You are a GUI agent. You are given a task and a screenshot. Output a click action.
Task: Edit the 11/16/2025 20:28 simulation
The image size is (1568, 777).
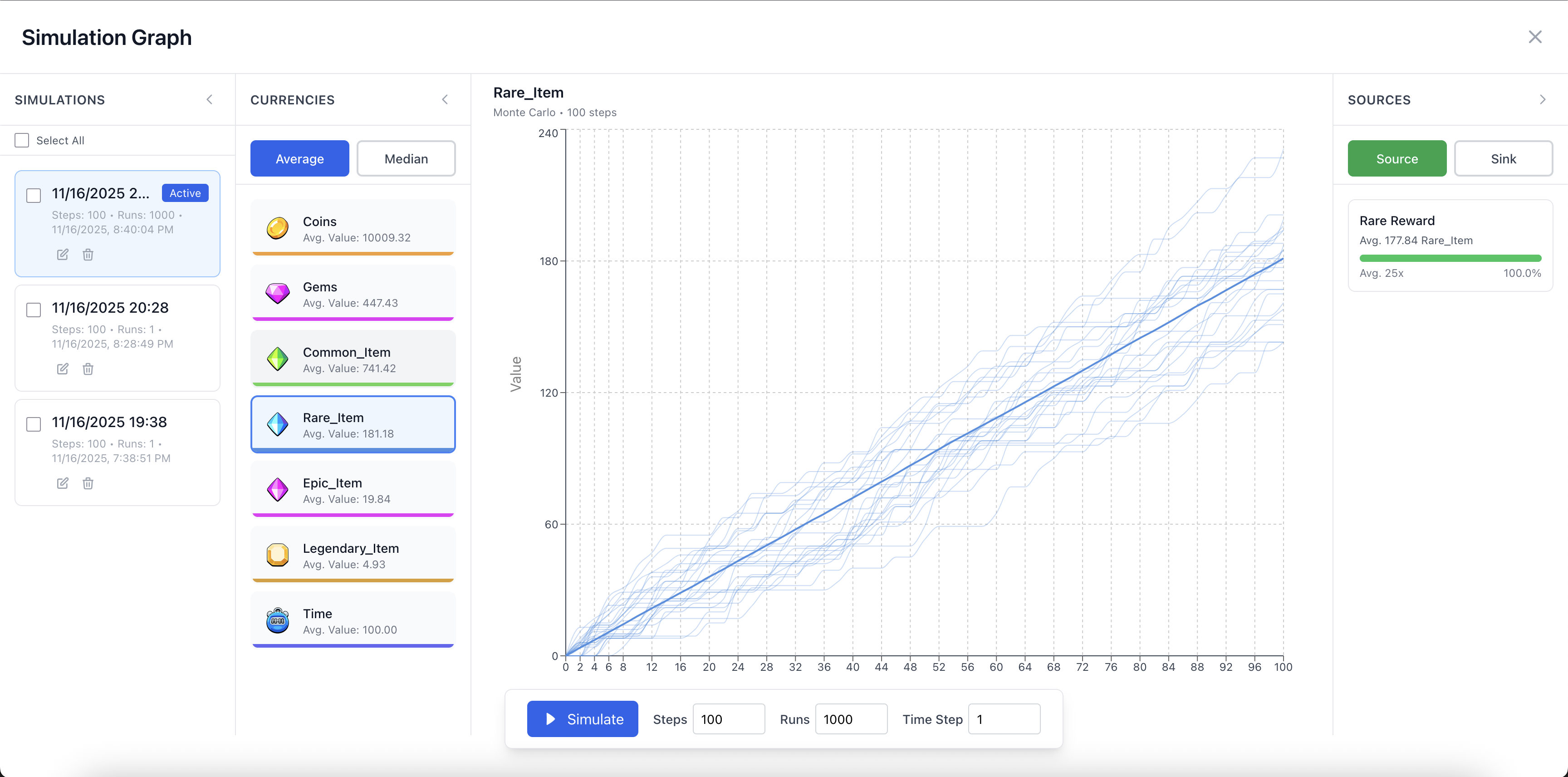coord(63,369)
